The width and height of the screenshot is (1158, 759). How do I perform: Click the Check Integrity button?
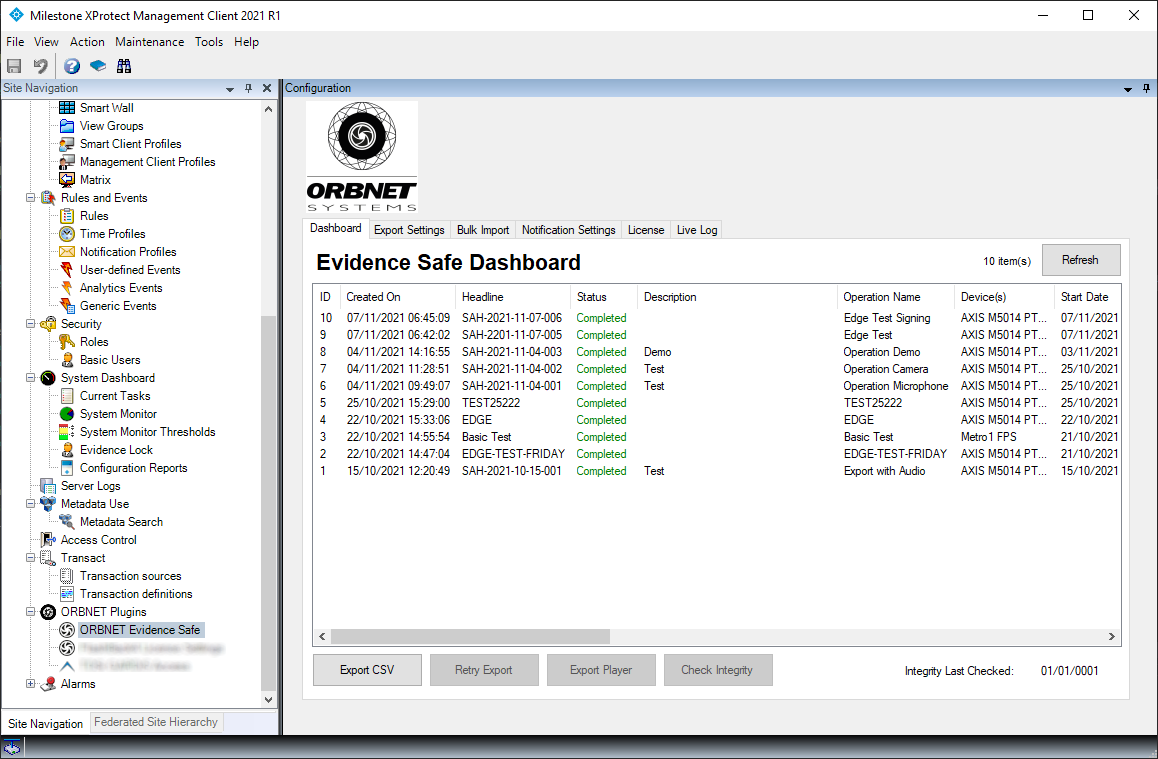(x=717, y=670)
